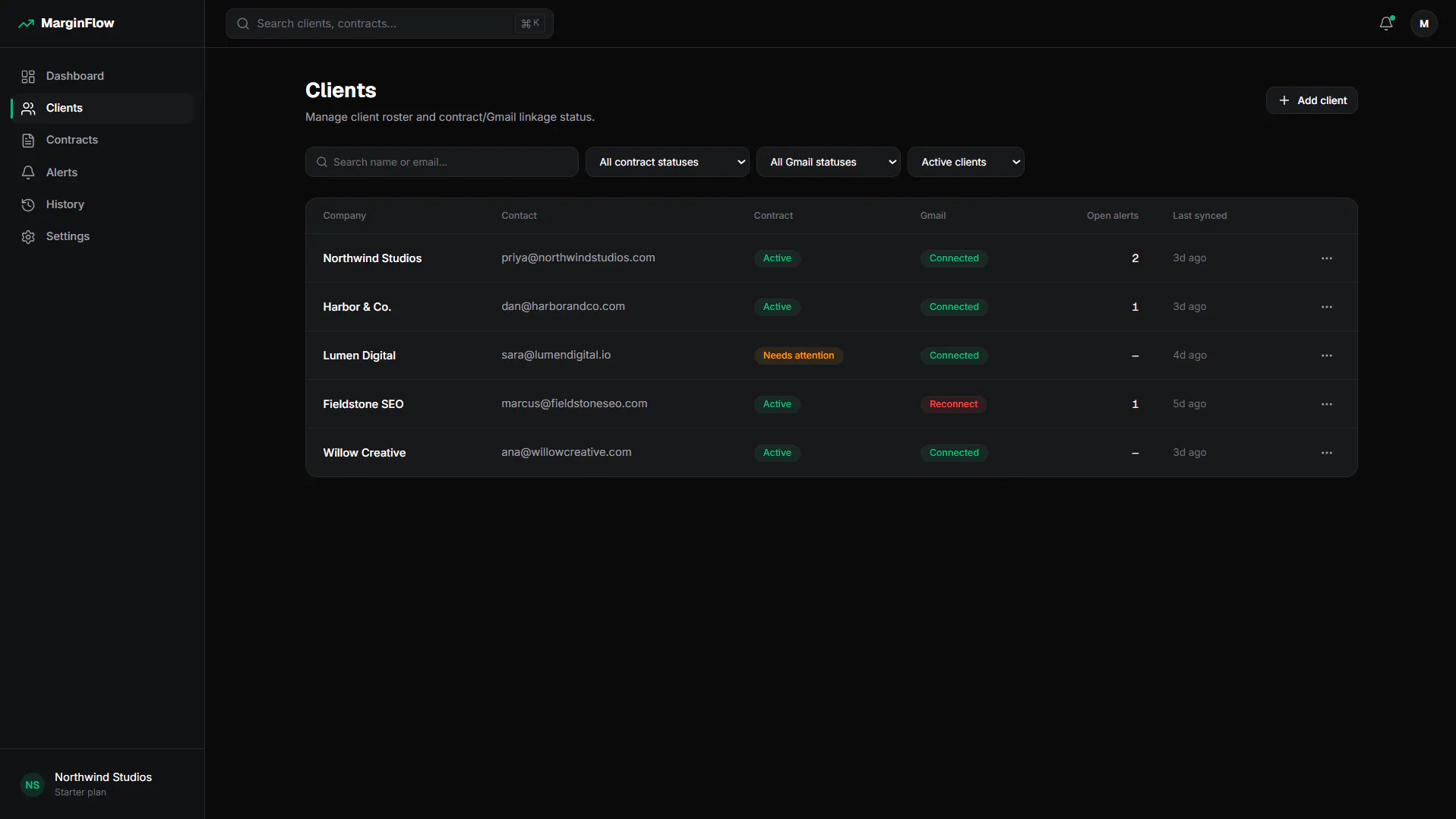Click 5d ago sync time for Fieldstone
The height and width of the screenshot is (819, 1456).
coord(1189,404)
